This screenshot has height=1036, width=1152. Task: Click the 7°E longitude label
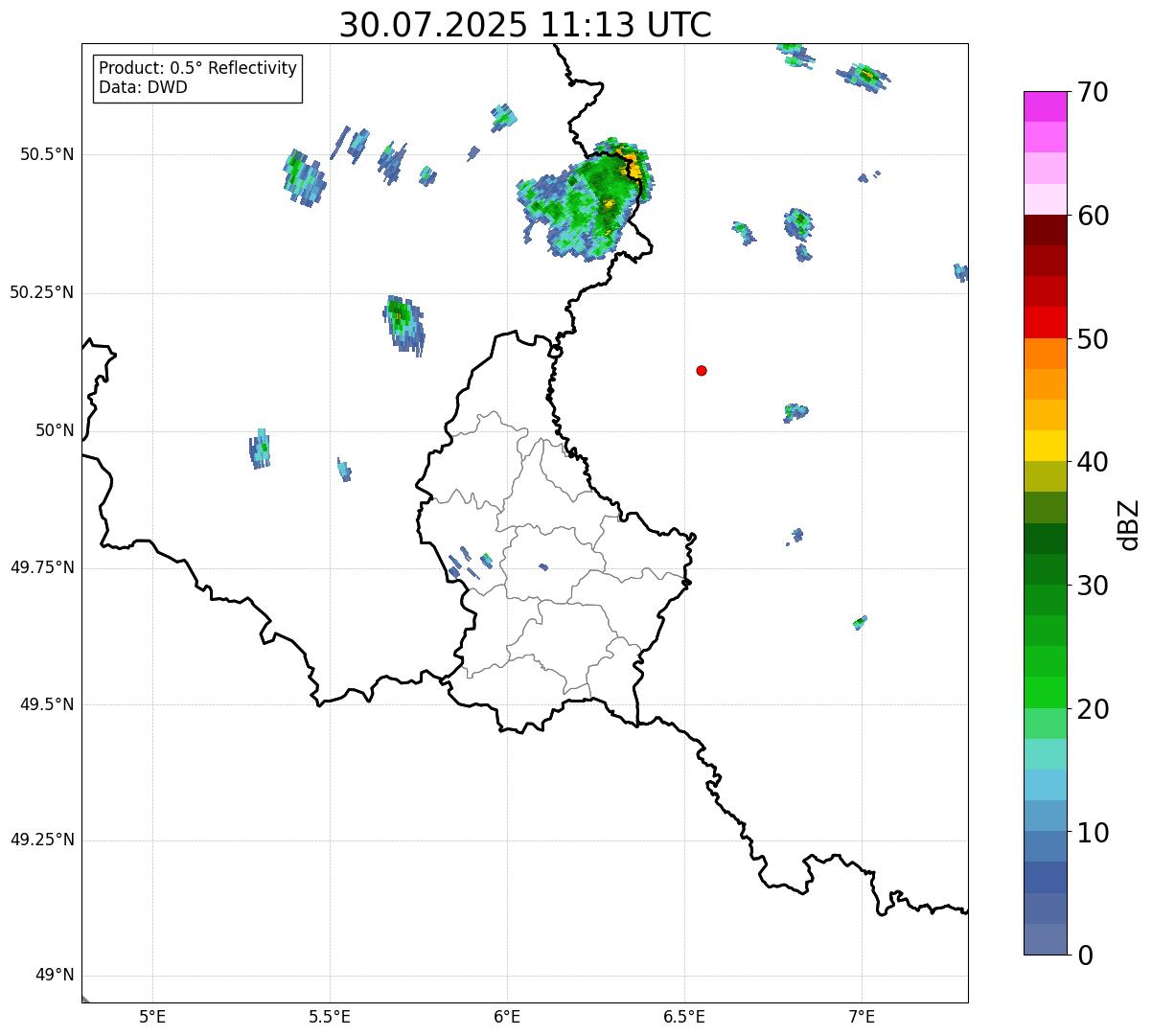tap(862, 1016)
